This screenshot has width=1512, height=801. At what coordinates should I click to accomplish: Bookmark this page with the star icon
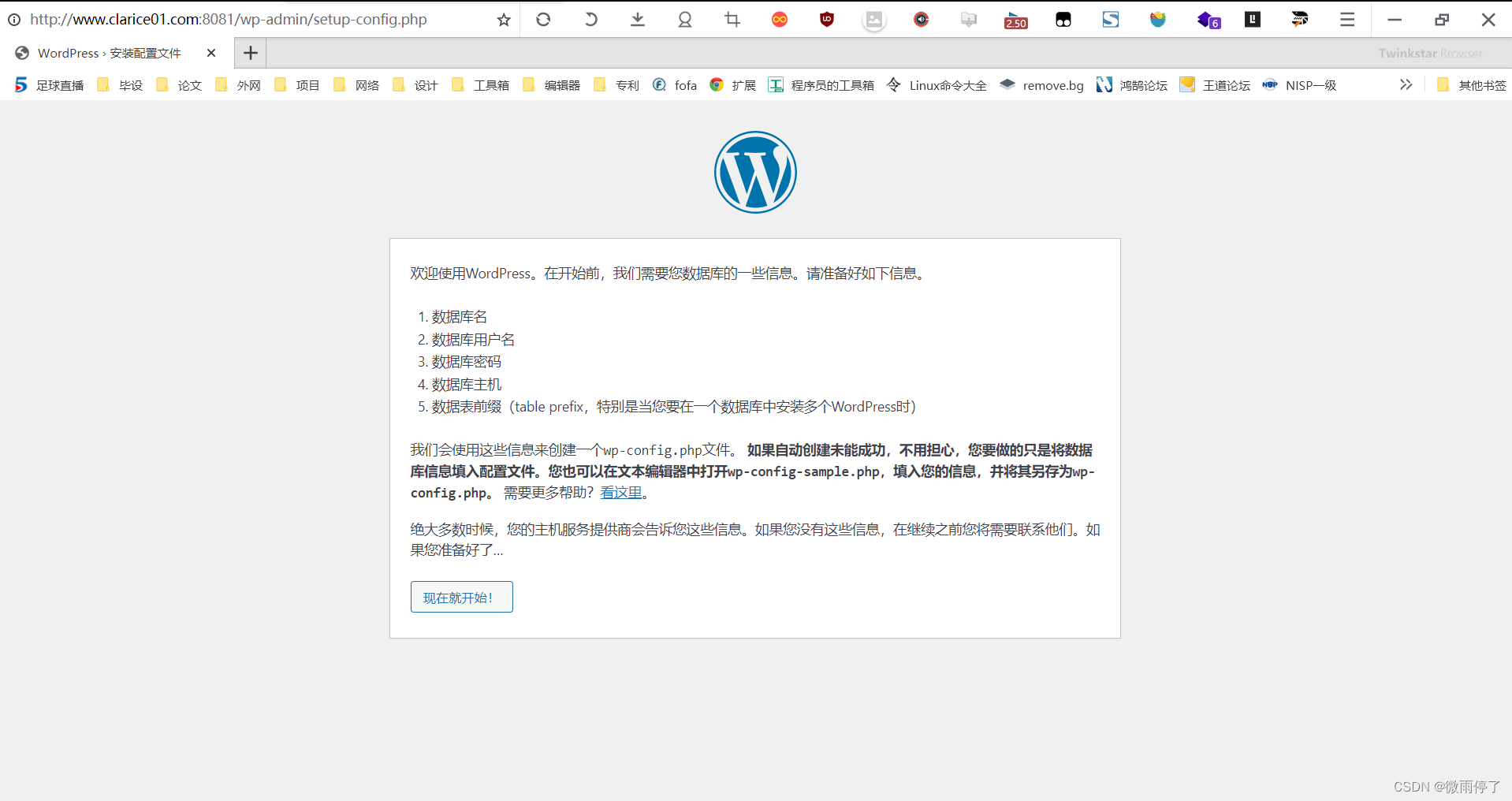pos(504,20)
